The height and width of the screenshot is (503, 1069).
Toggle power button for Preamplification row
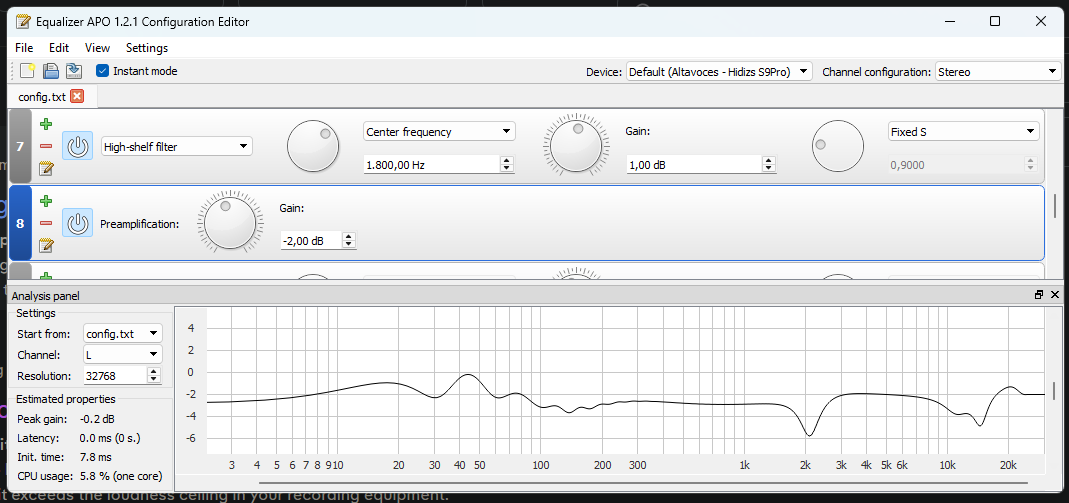click(78, 223)
